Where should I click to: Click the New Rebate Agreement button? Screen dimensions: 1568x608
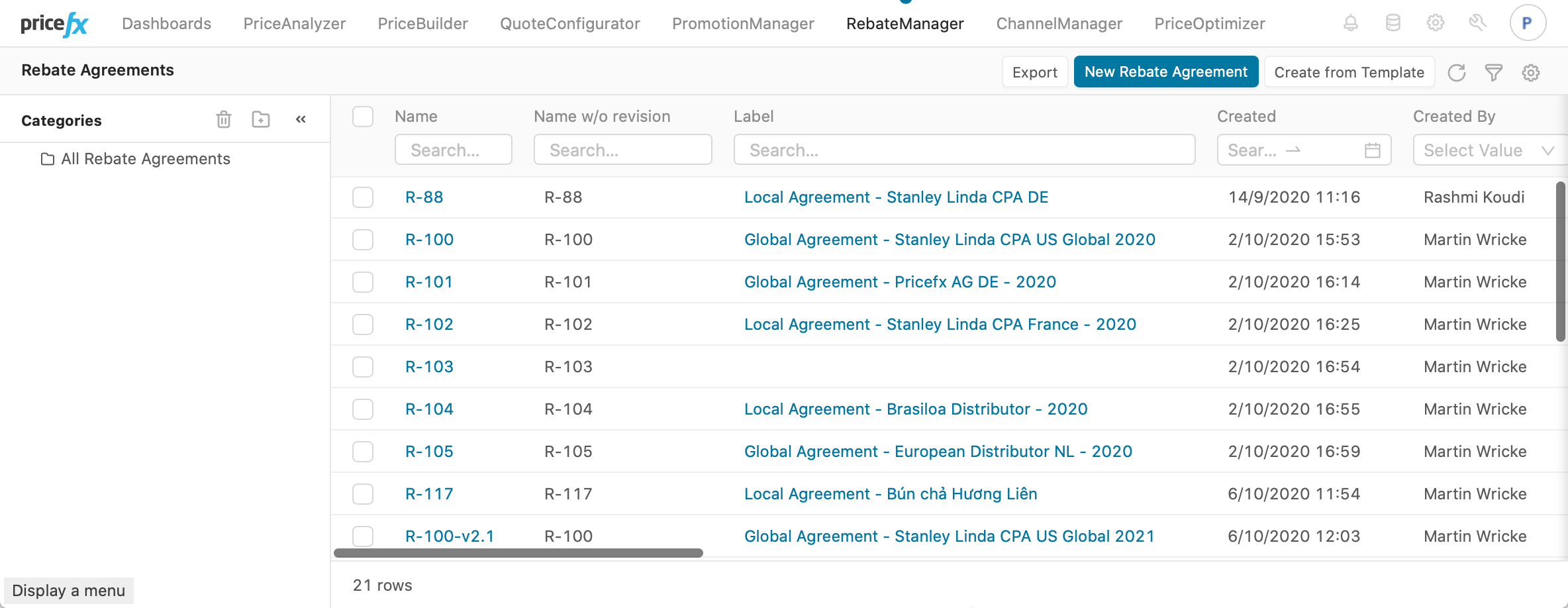pos(1165,72)
